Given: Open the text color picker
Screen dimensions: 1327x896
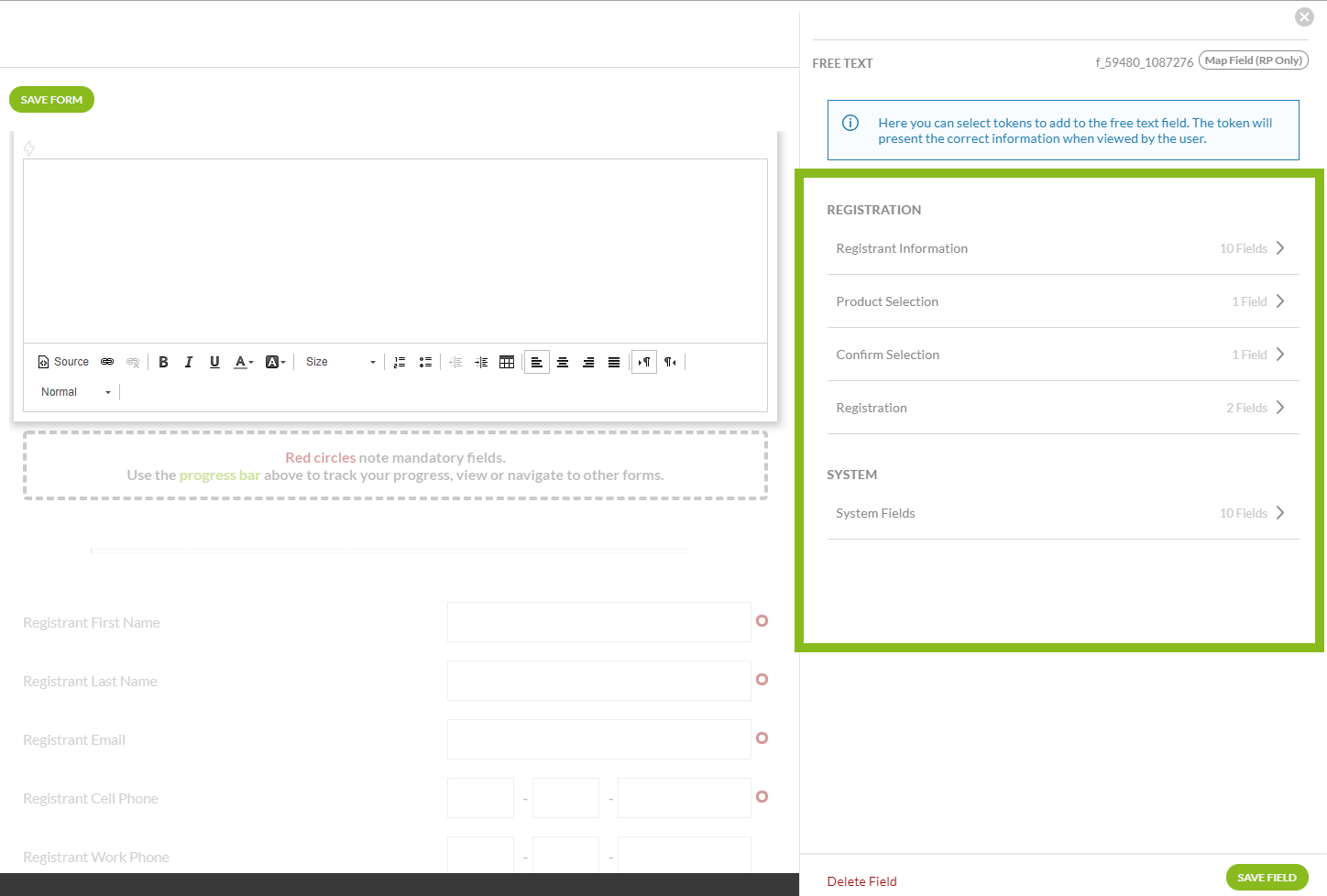Looking at the screenshot, I should click(243, 362).
